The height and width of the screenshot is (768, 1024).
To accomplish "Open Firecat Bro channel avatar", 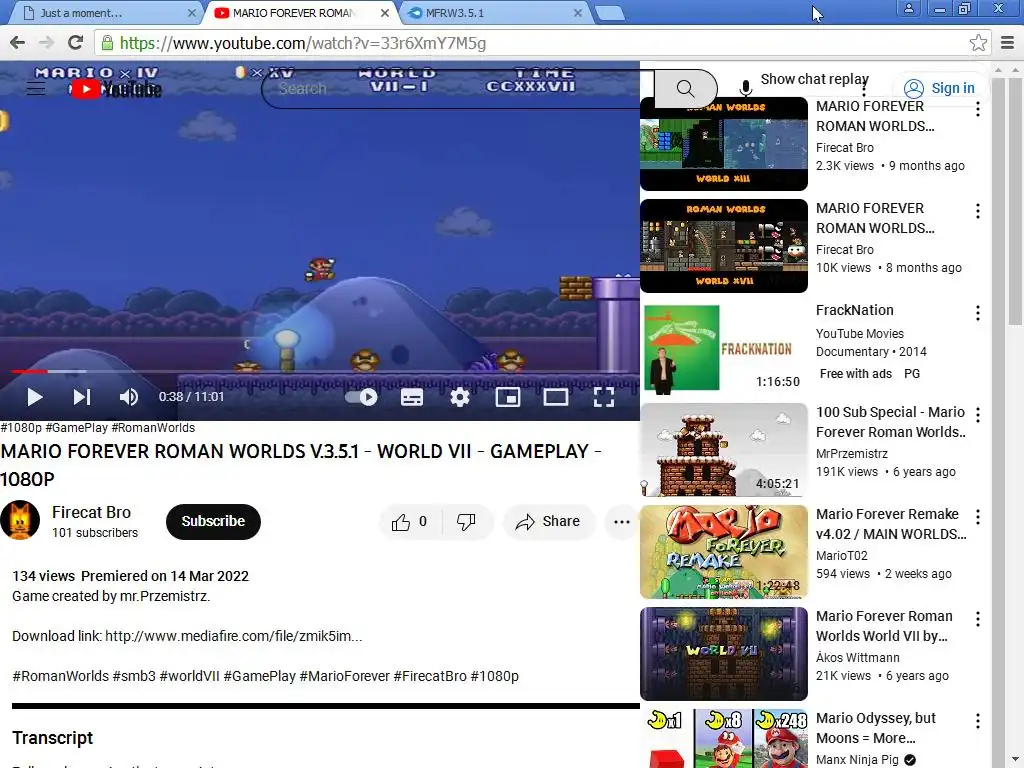I will 20,520.
